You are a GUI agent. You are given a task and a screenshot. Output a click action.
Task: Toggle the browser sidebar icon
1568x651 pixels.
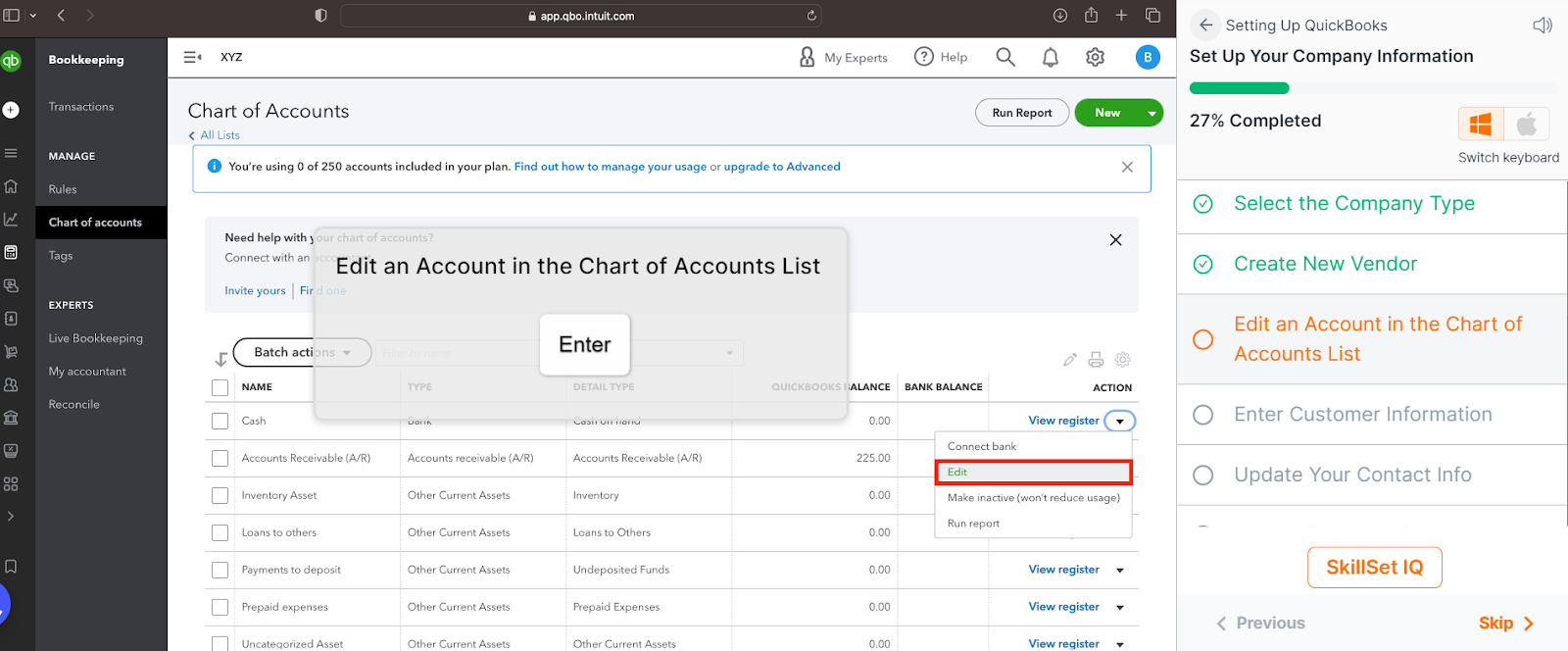tap(12, 16)
